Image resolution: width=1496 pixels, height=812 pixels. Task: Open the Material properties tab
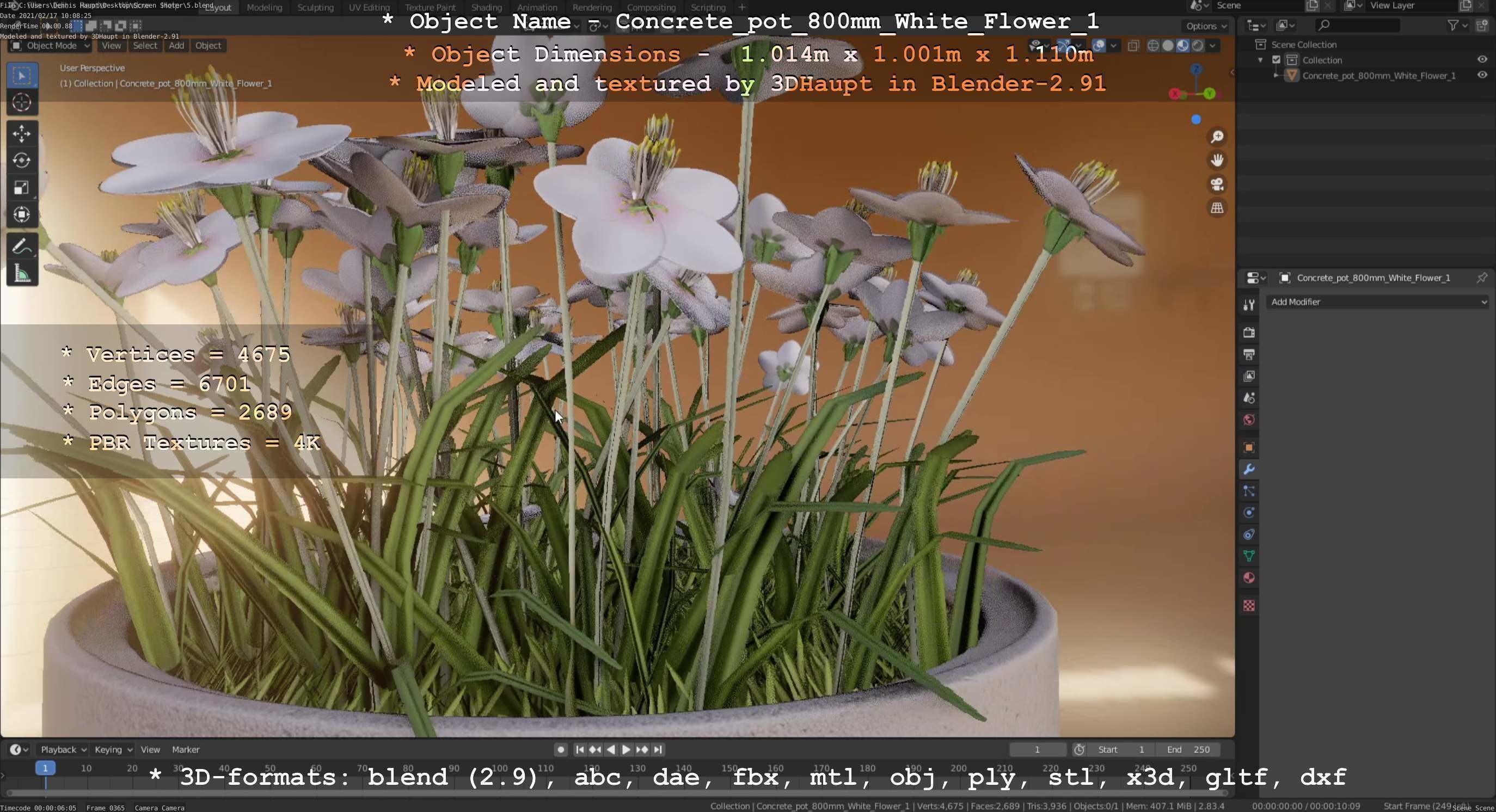(1249, 578)
